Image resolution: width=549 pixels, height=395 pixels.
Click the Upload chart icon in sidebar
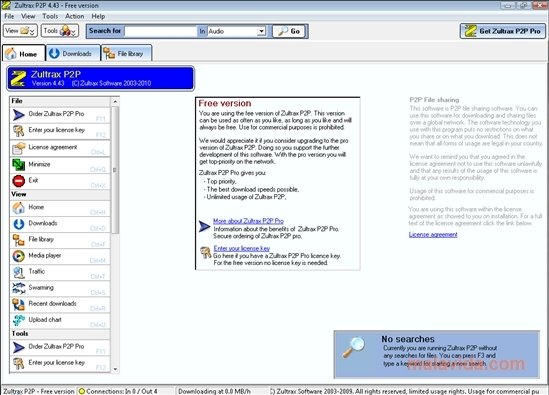click(x=19, y=320)
